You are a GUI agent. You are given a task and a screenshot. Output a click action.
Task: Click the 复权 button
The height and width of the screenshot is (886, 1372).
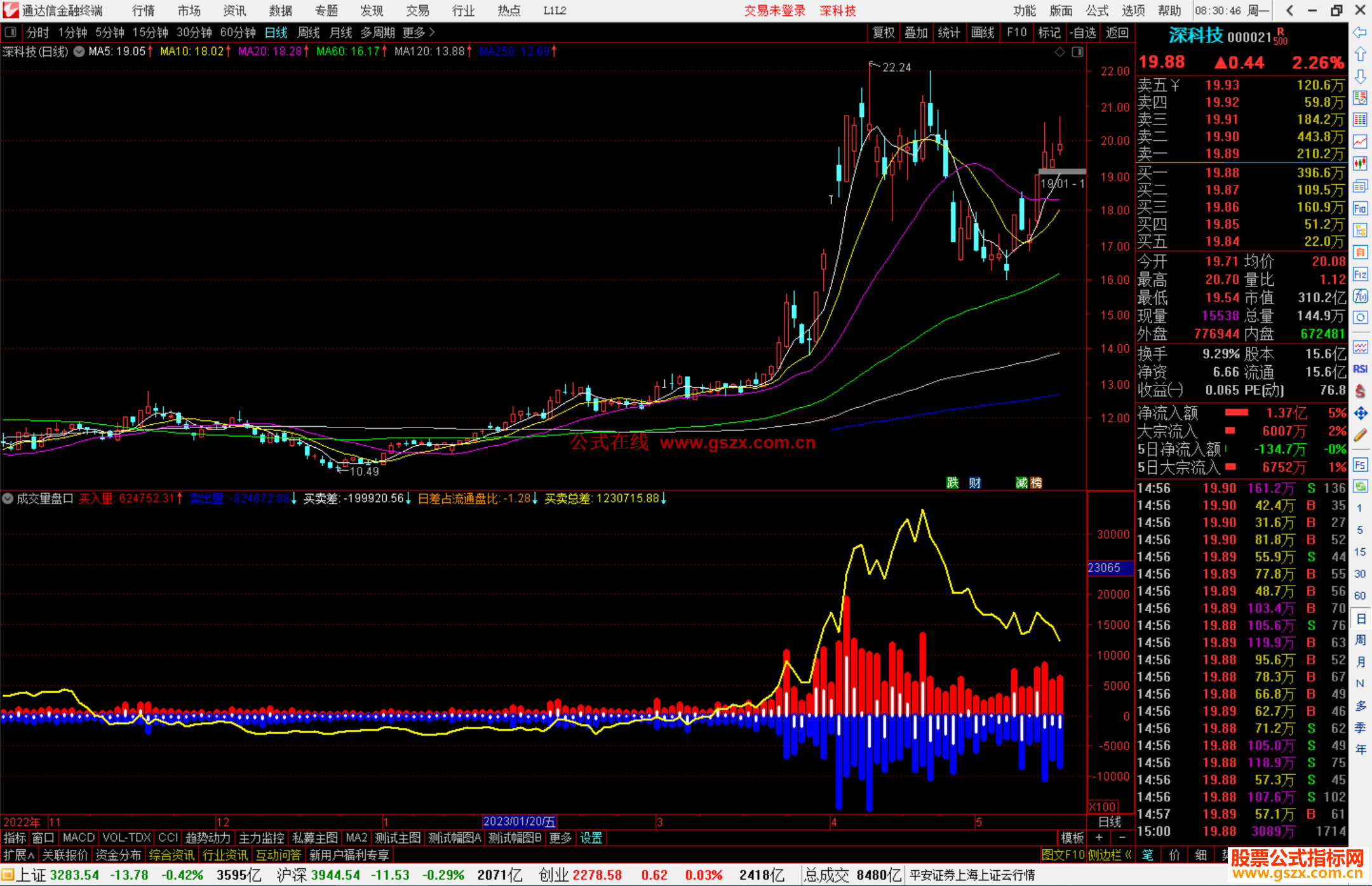click(x=884, y=32)
